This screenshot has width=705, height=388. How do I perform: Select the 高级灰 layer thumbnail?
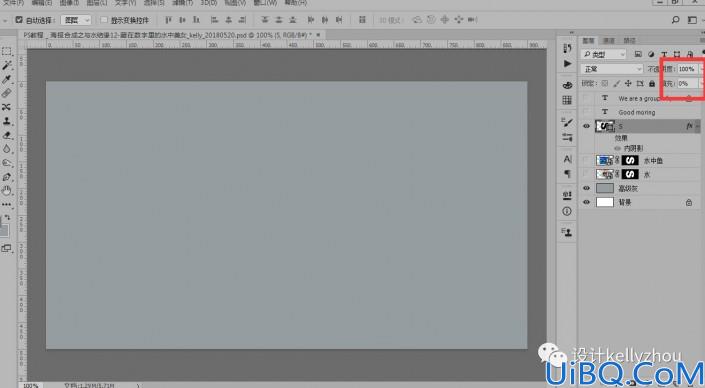click(605, 188)
